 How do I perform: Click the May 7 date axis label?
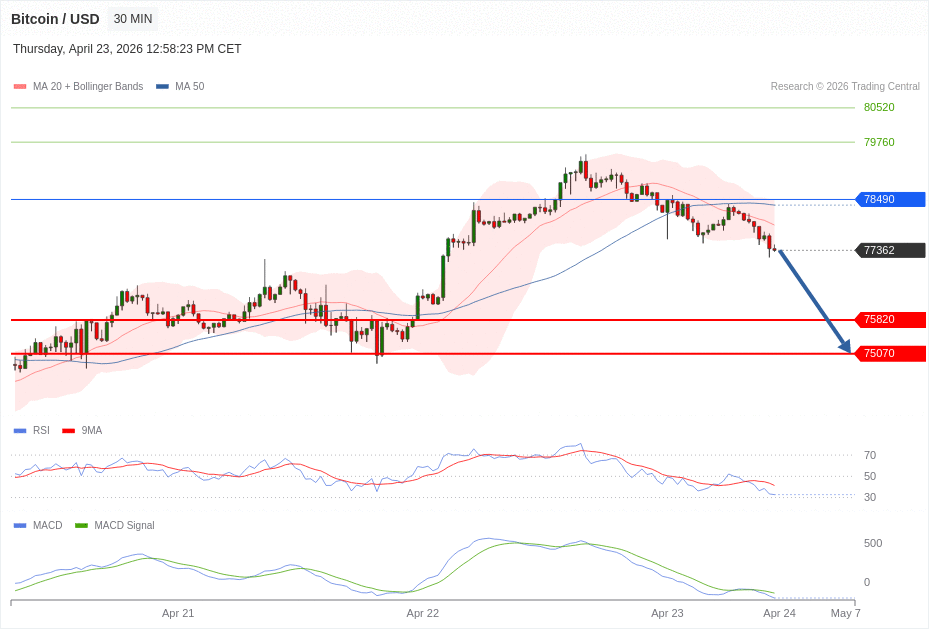845,613
